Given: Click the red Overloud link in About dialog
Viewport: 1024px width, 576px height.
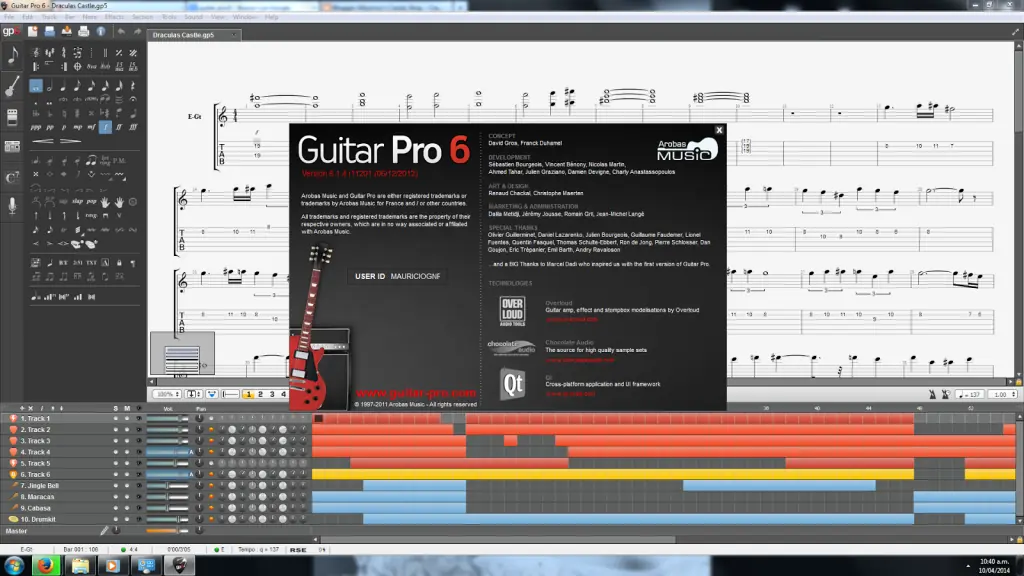Looking at the screenshot, I should click(571, 319).
